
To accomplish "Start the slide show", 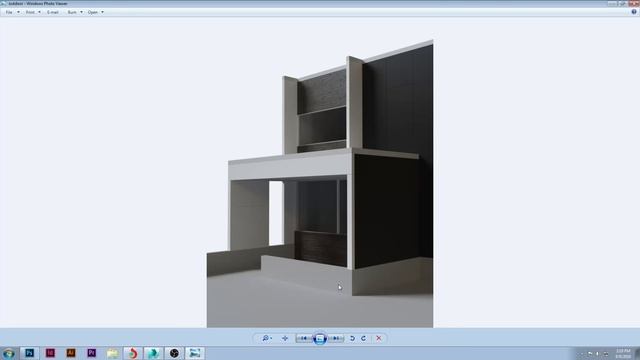I will tap(320, 338).
